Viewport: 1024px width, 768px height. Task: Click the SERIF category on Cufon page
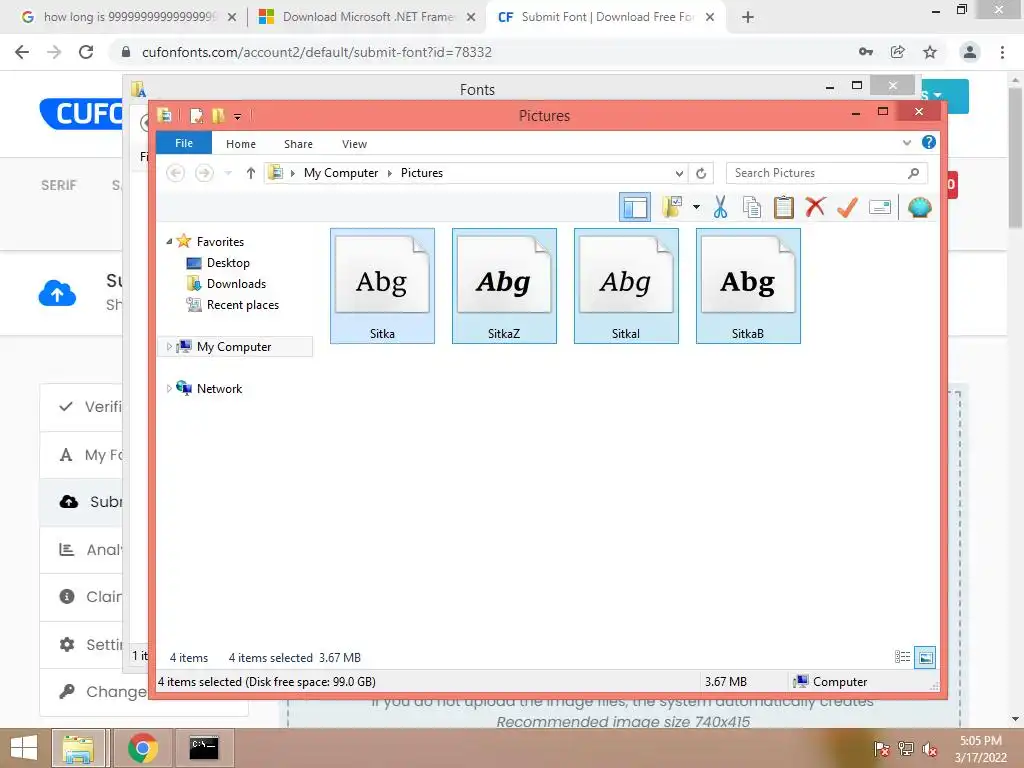59,185
